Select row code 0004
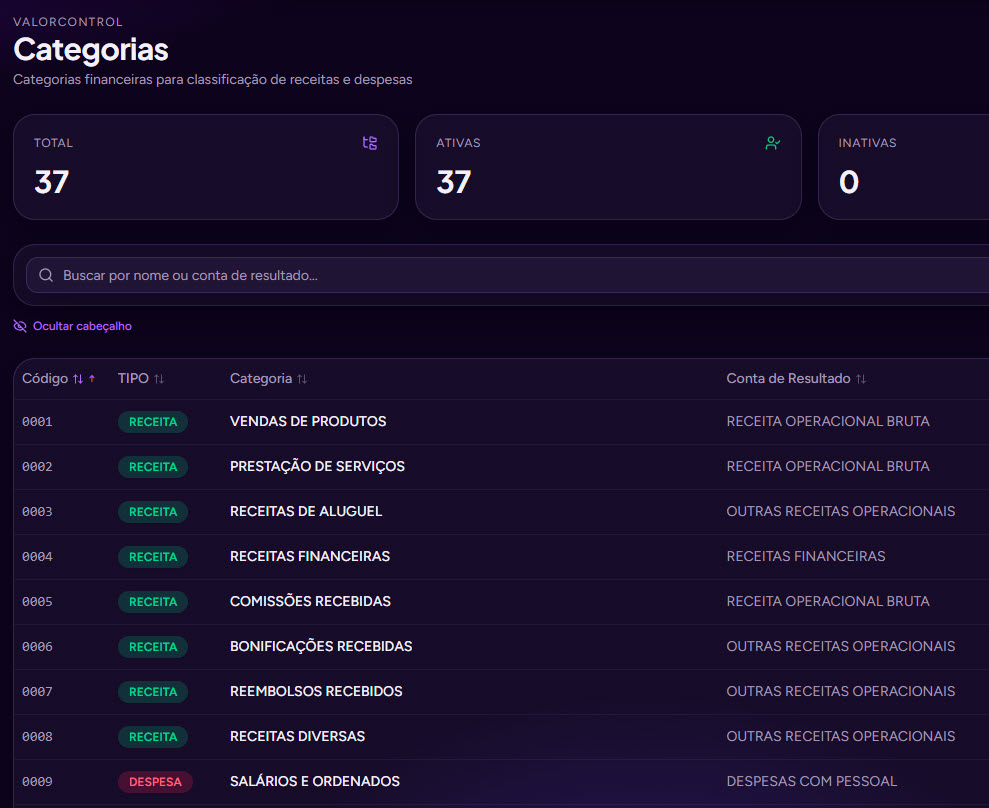Viewport: 989px width, 808px height. (37, 557)
